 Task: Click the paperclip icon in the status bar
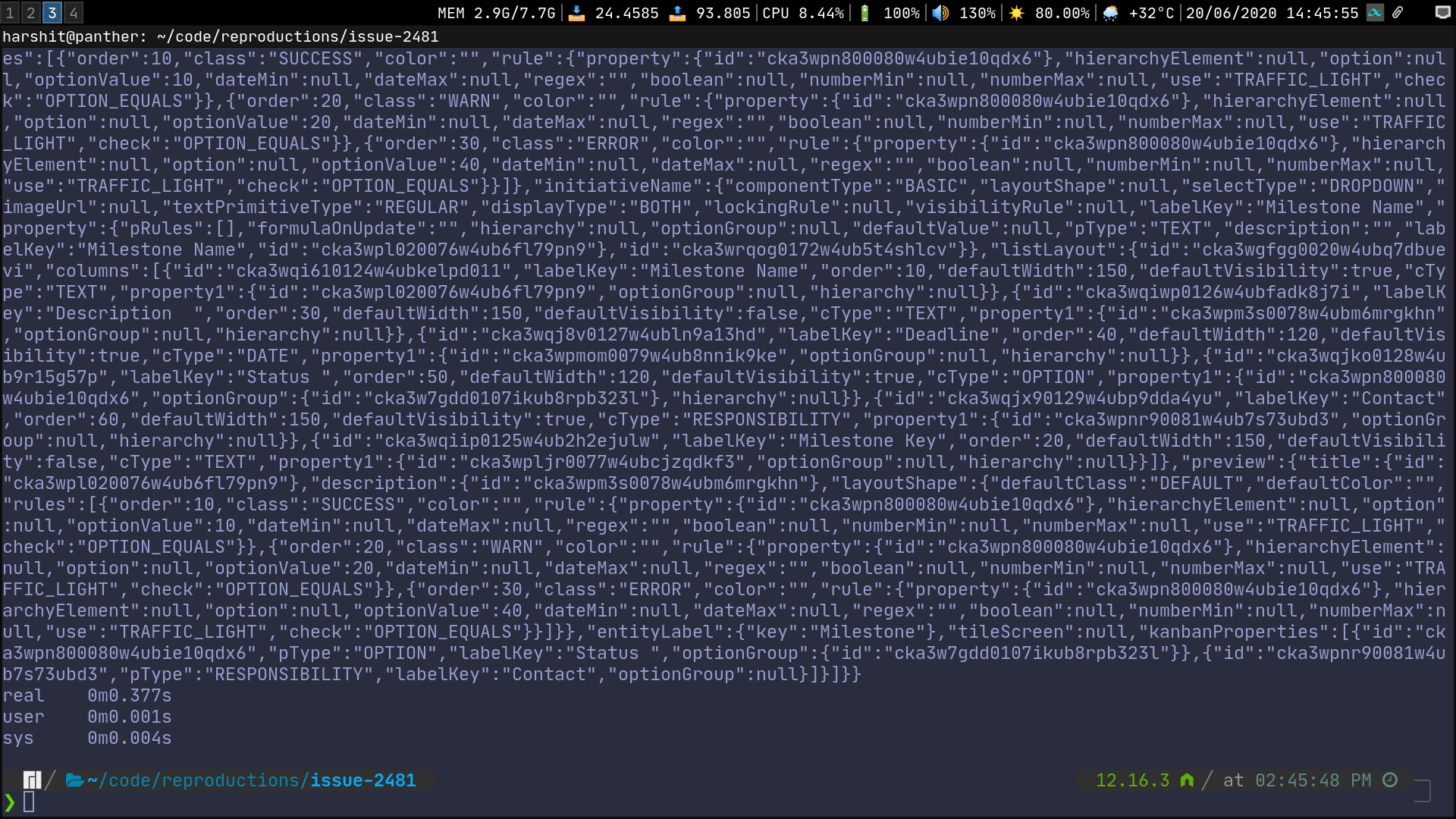click(1398, 13)
